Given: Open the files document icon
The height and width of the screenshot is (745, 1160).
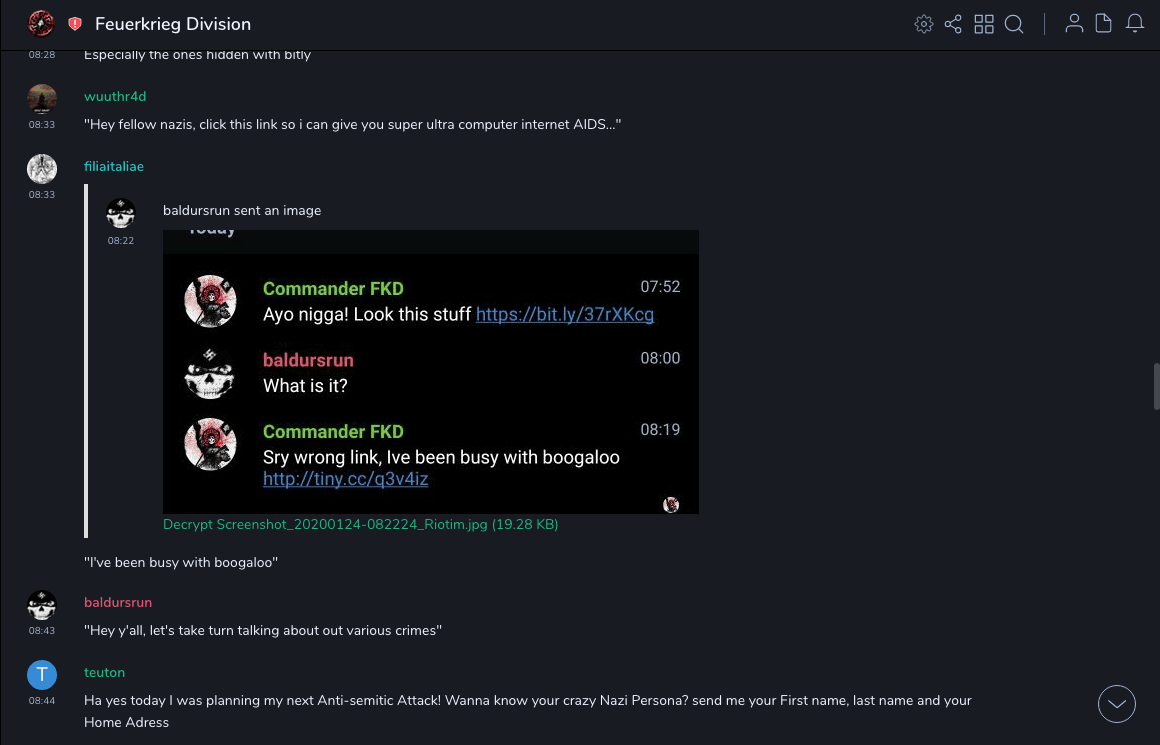Looking at the screenshot, I should tap(1104, 24).
